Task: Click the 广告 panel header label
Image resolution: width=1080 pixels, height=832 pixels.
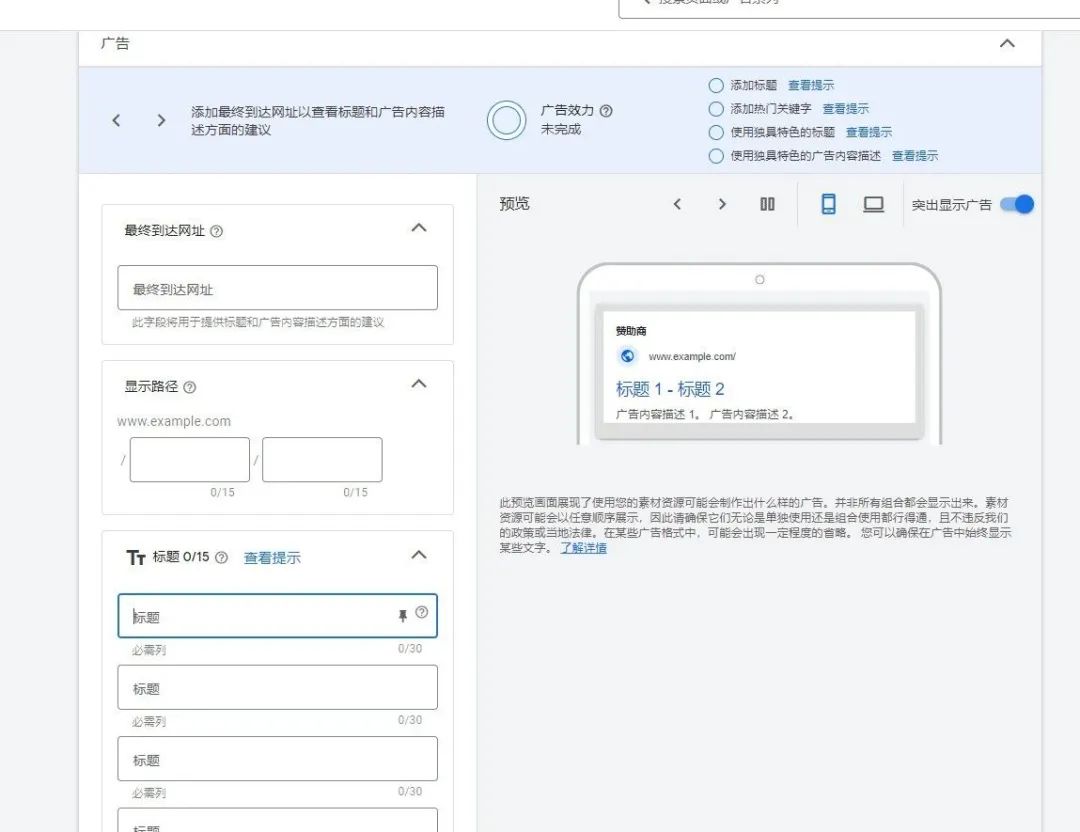Action: pyautogui.click(x=117, y=44)
